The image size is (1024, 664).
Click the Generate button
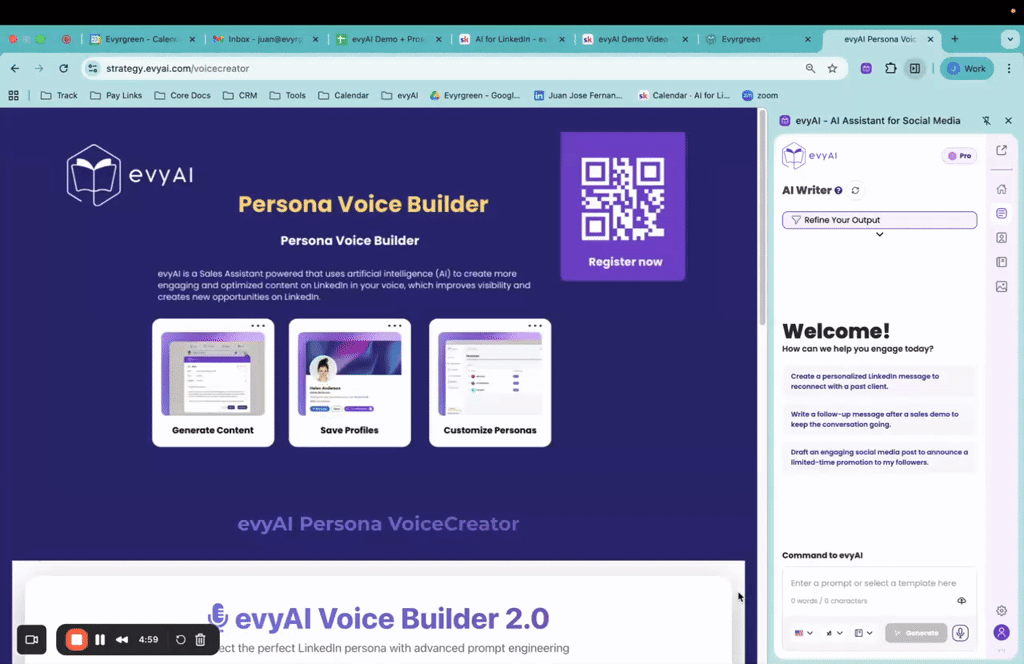[x=916, y=632]
